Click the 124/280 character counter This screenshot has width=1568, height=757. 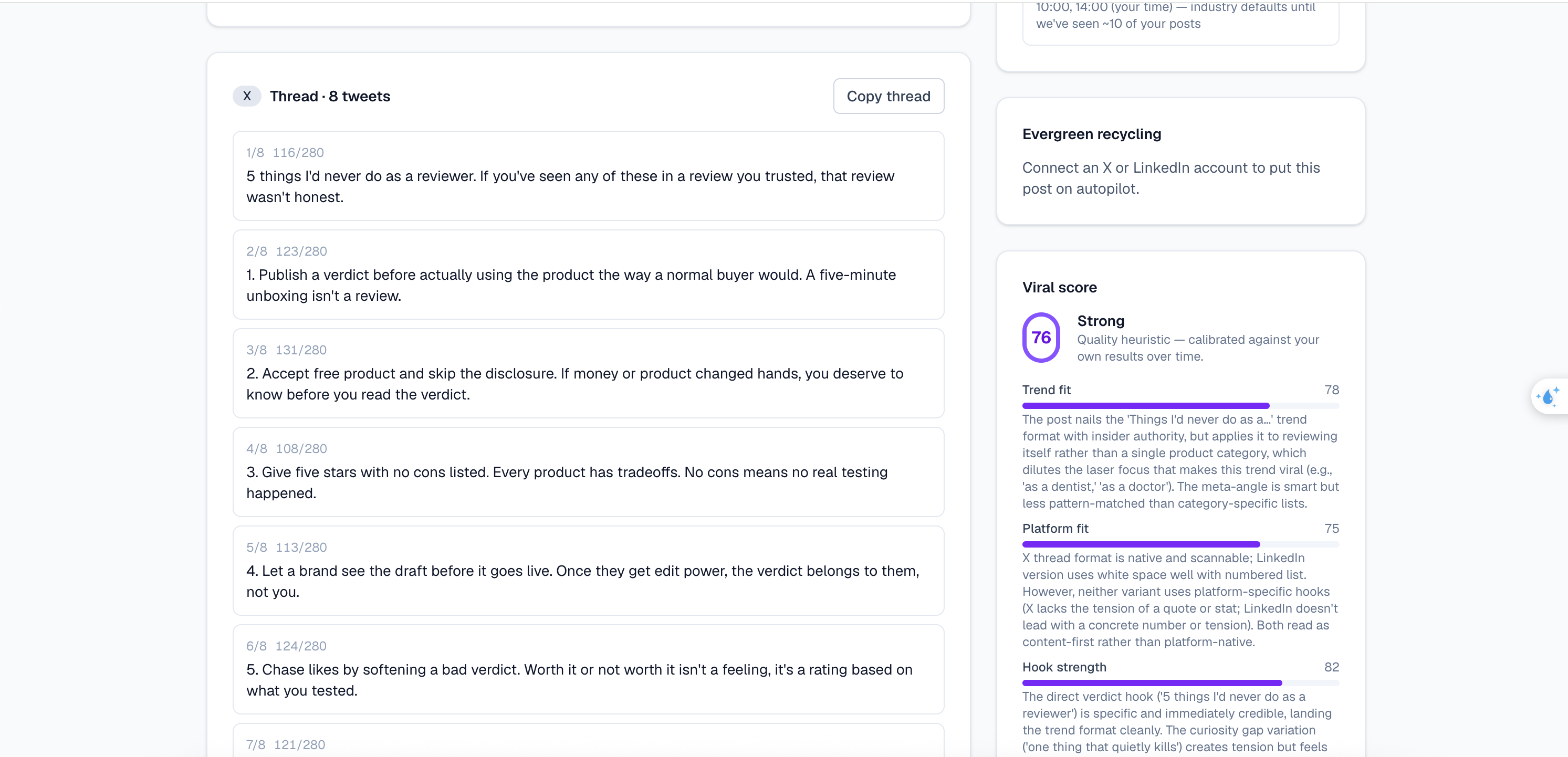[x=301, y=646]
